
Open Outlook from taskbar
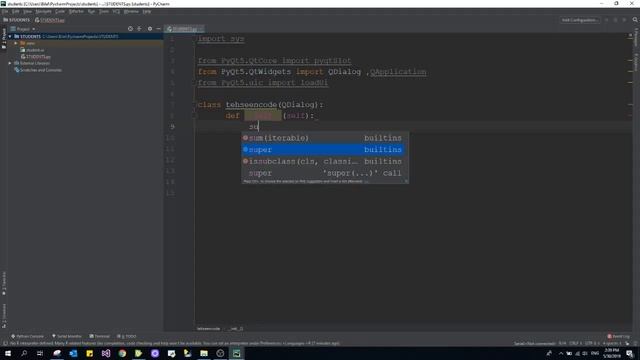[x=73, y=353]
